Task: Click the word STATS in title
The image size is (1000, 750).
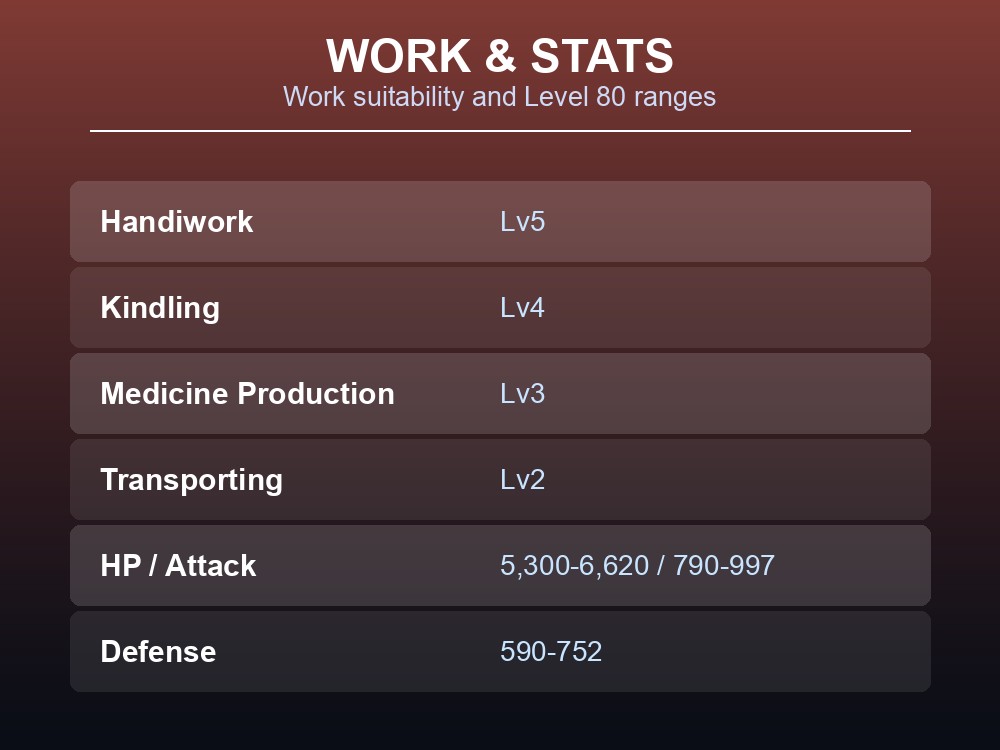Action: click(601, 56)
